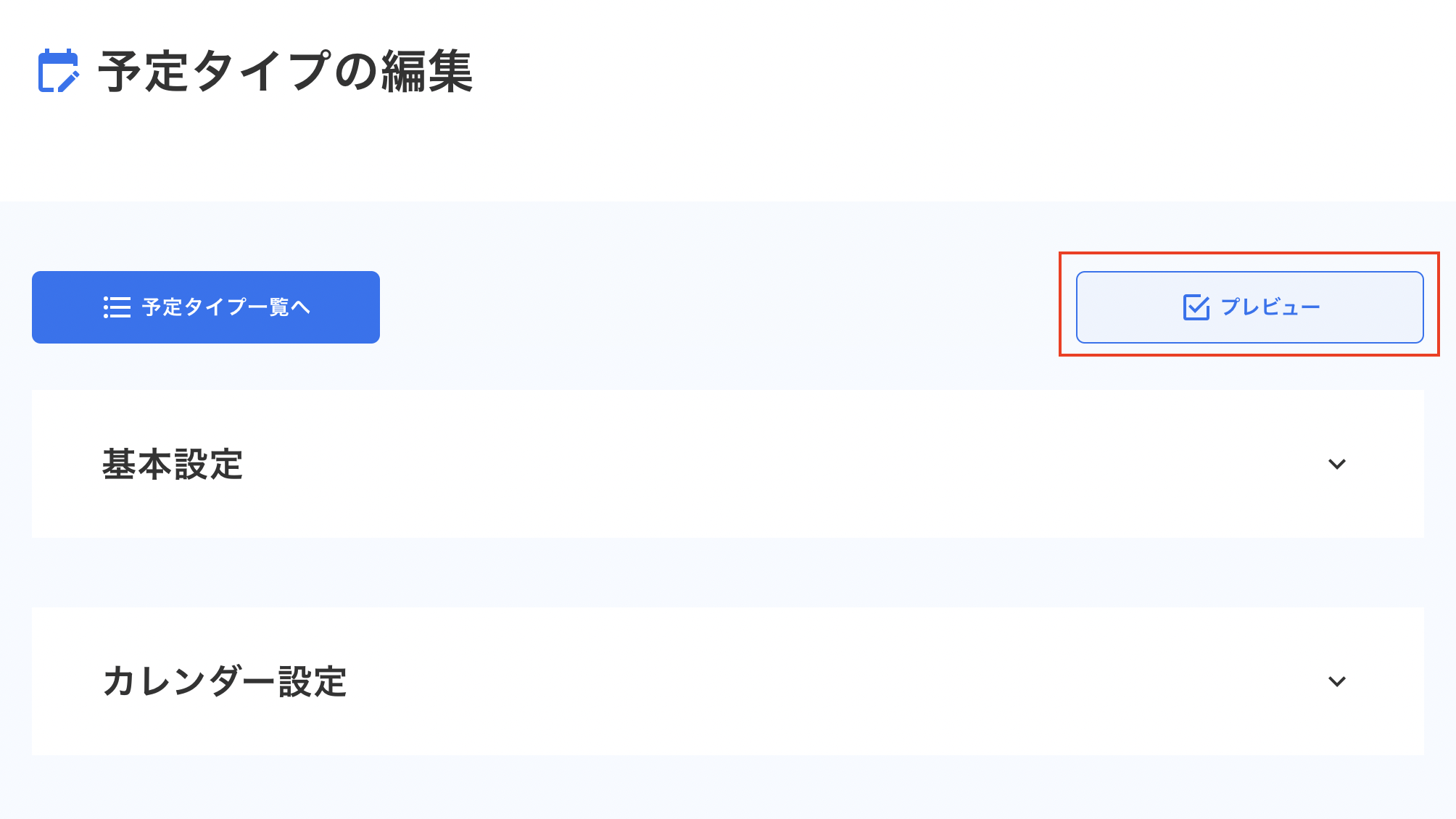
Task: Click the list icon in 予定タイプ一覧へ button
Action: point(117,307)
